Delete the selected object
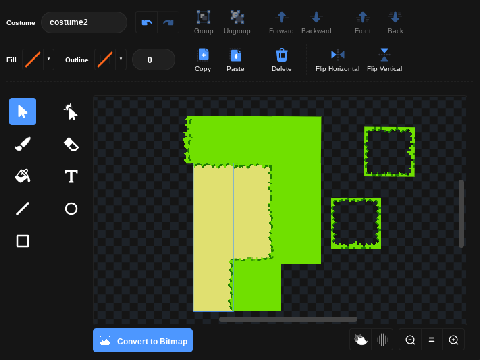This screenshot has height=360, width=480. [x=281, y=60]
